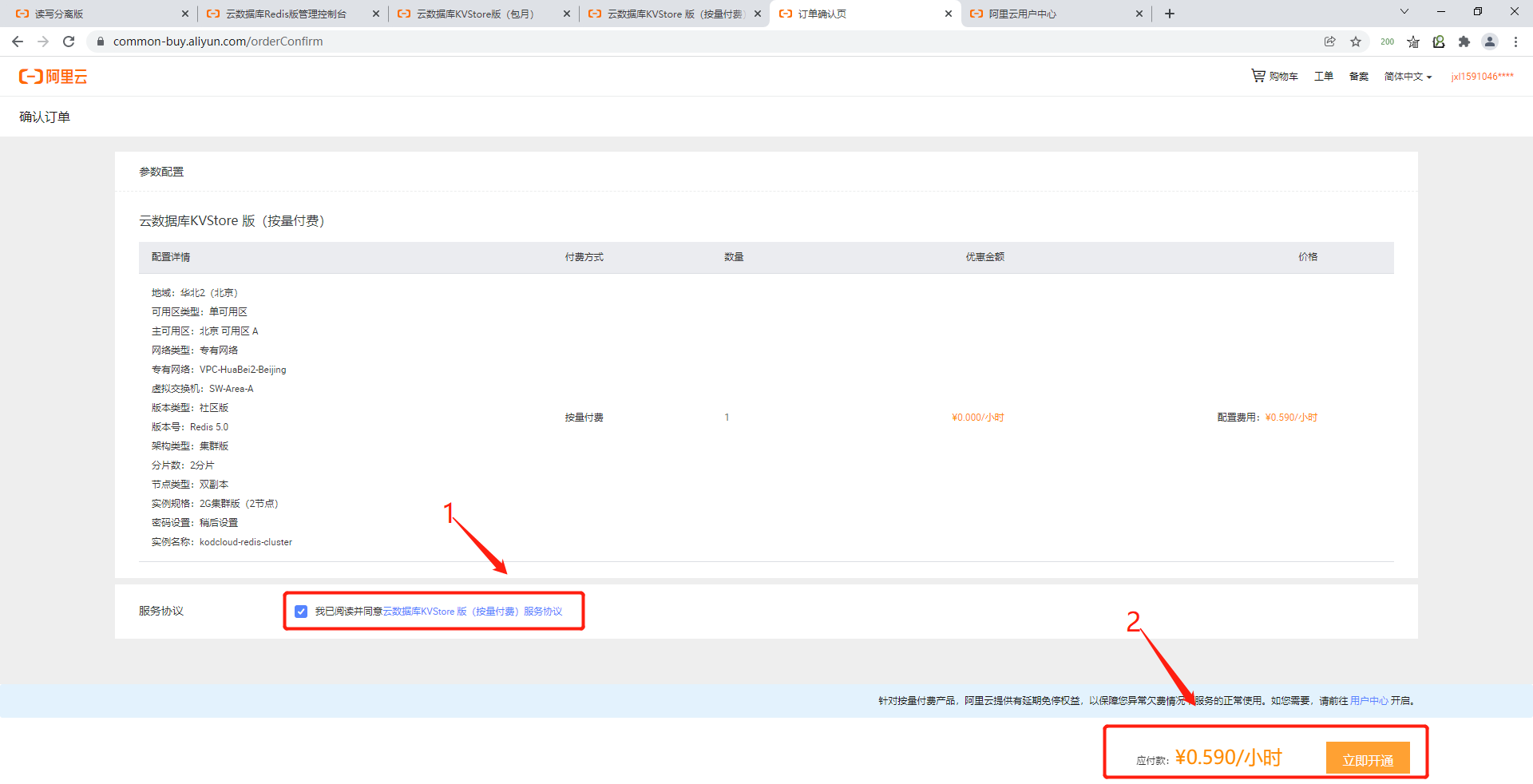Click 配置费用 ¥0.590/小时 price

[x=1267, y=418]
